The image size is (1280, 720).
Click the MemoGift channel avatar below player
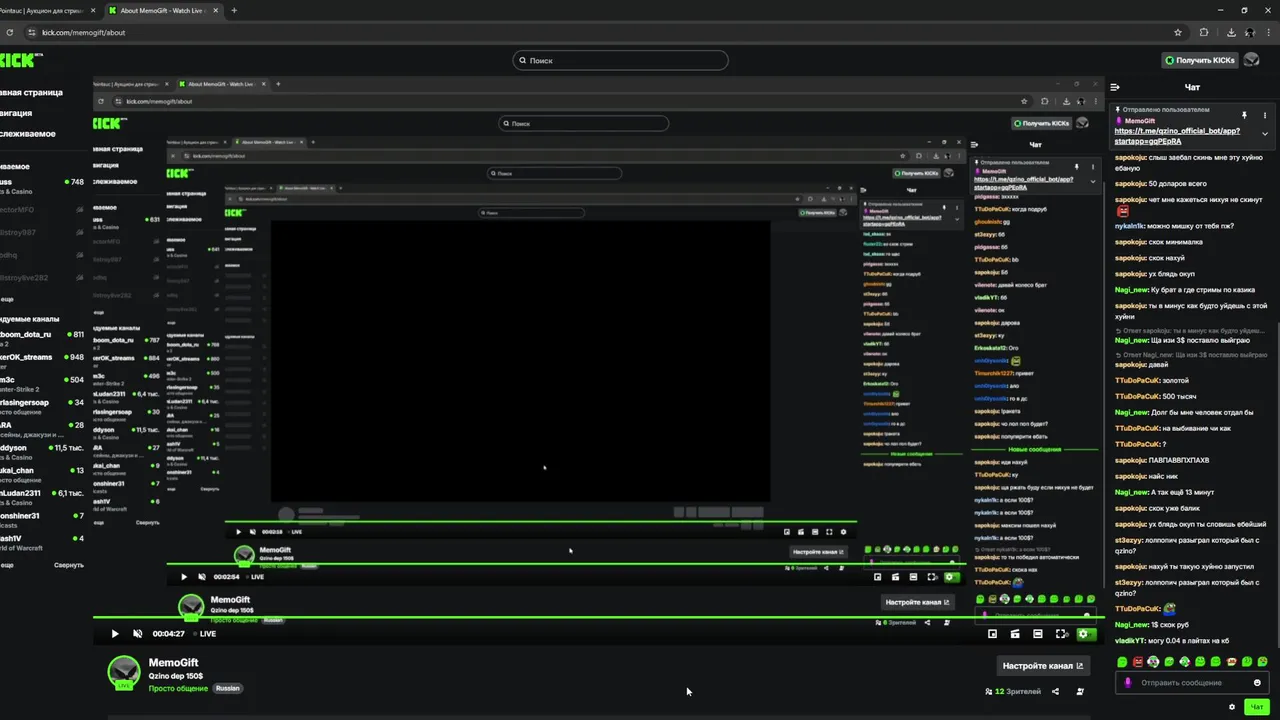coord(124,673)
